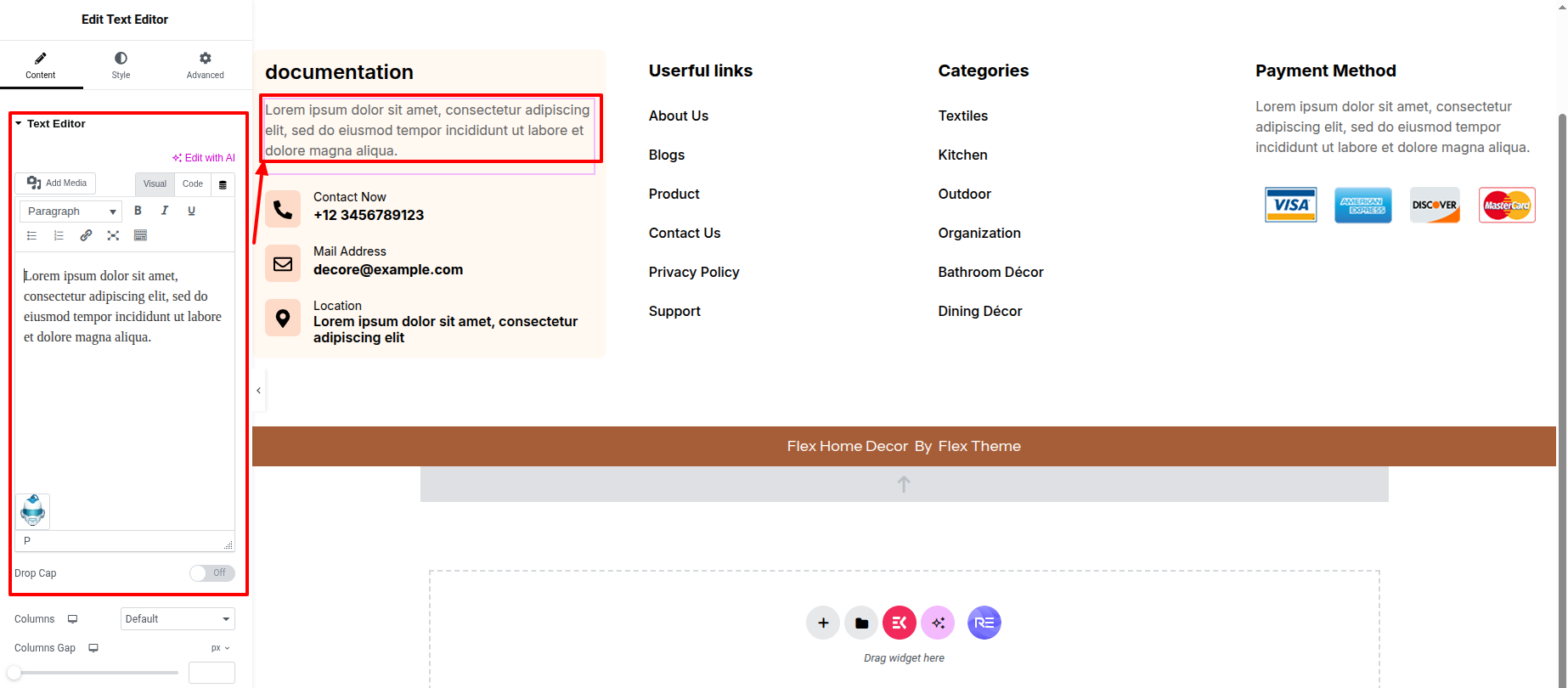Collapse the Text Editor section
This screenshot has width=1568, height=688.
point(19,124)
